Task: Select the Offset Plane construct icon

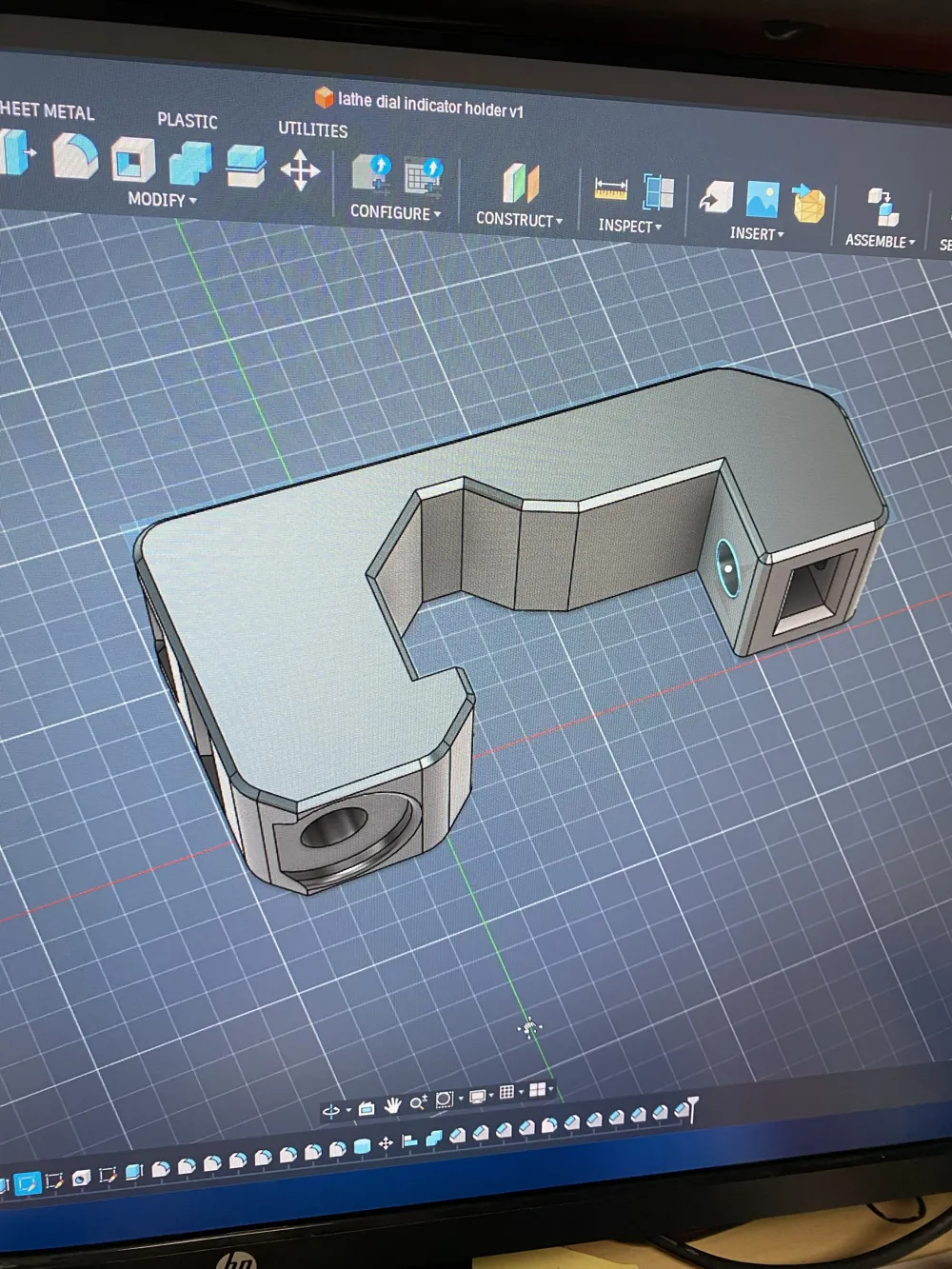Action: [521, 183]
